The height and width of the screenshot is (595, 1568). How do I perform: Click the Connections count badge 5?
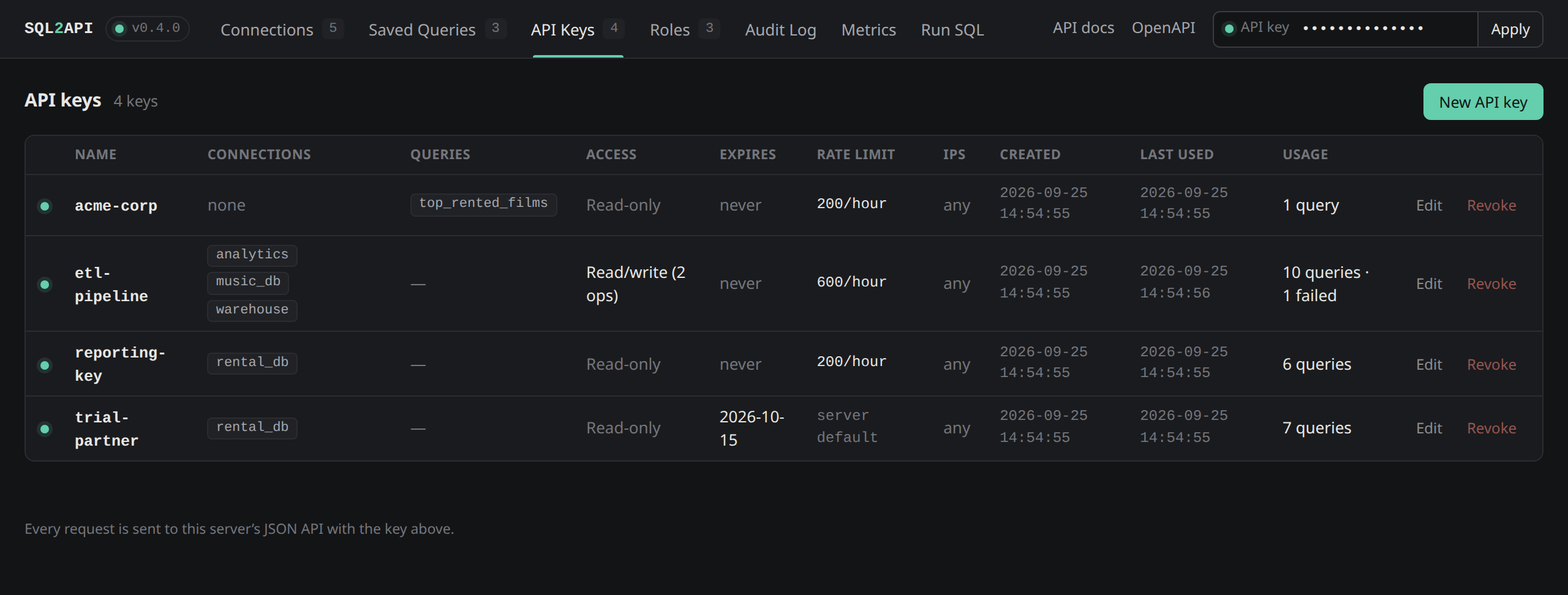[333, 28]
